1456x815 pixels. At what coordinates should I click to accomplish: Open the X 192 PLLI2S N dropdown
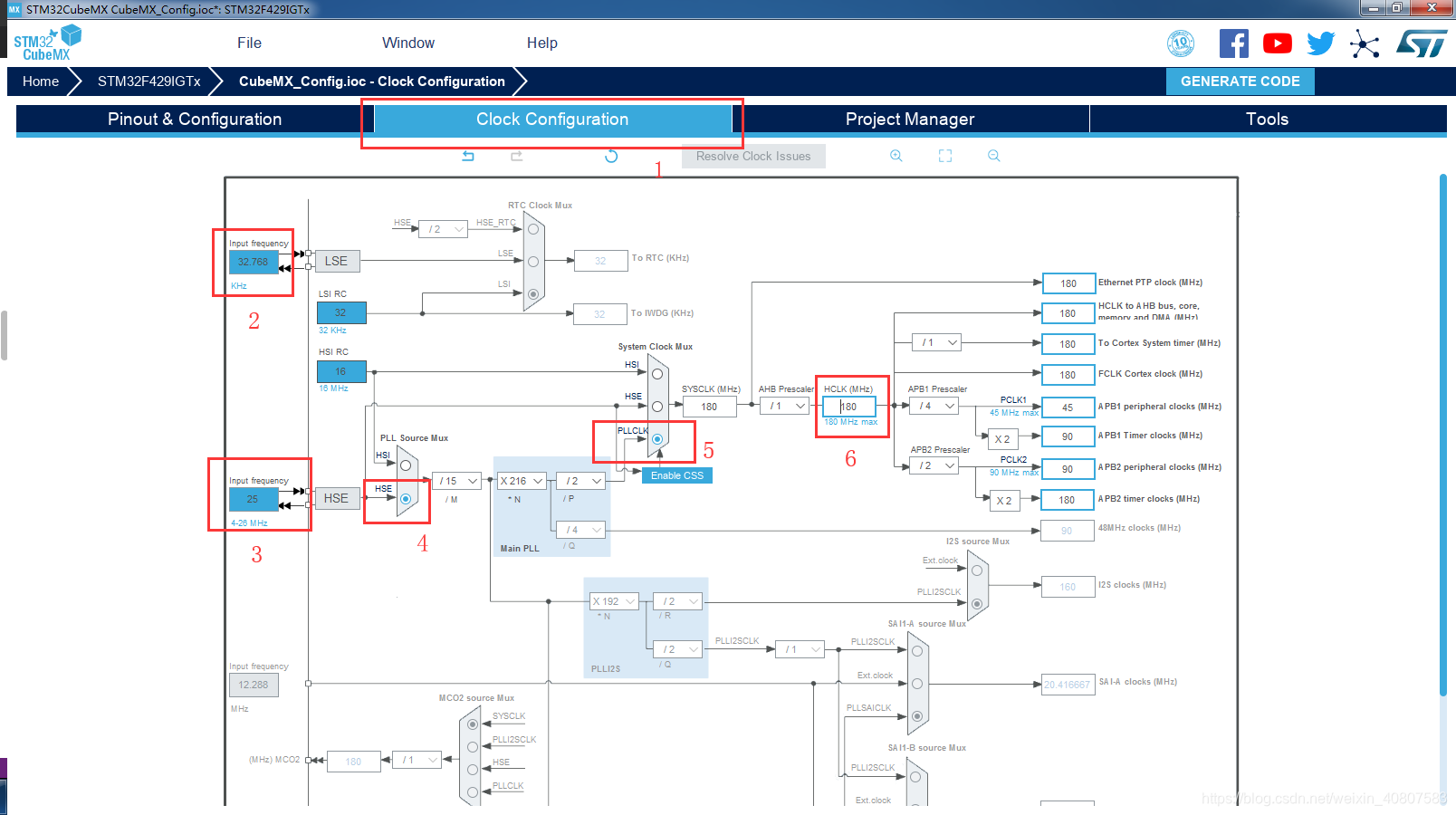[x=615, y=601]
